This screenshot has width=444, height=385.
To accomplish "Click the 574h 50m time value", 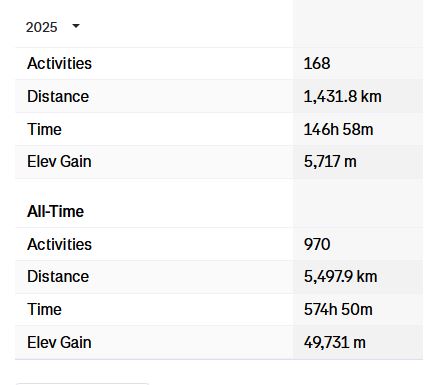I will pyautogui.click(x=338, y=309).
